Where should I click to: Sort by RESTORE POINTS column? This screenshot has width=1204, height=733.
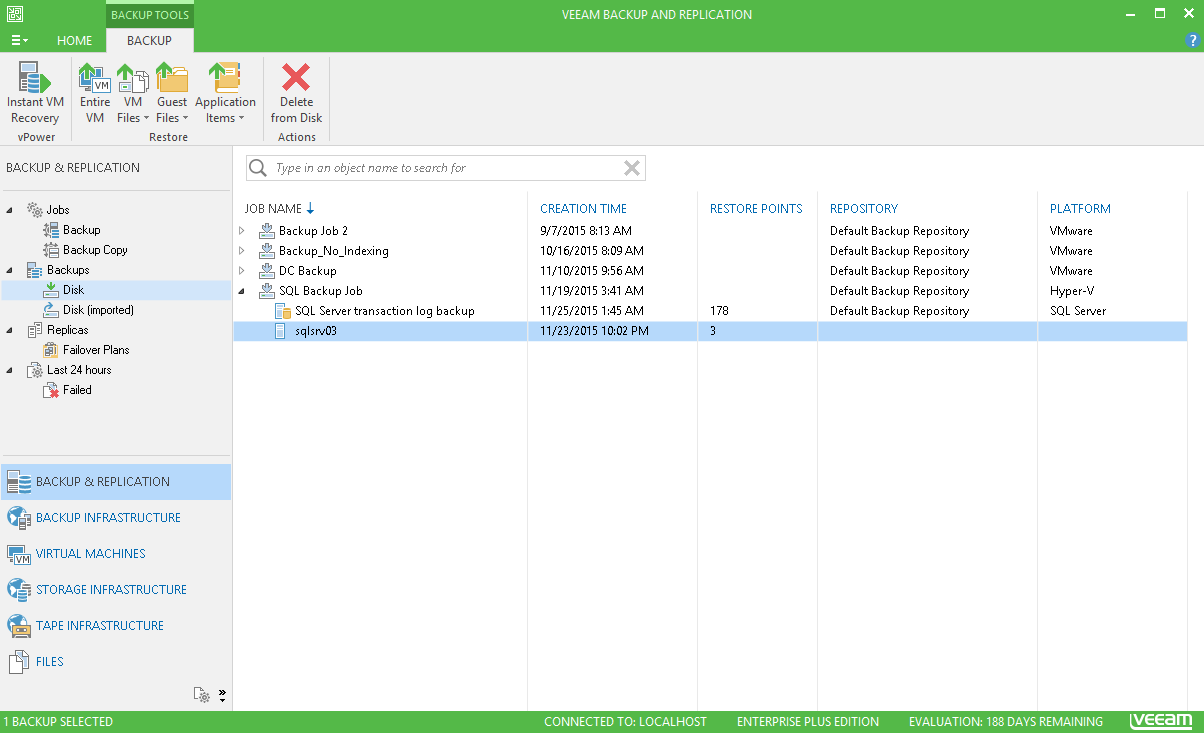click(x=756, y=209)
